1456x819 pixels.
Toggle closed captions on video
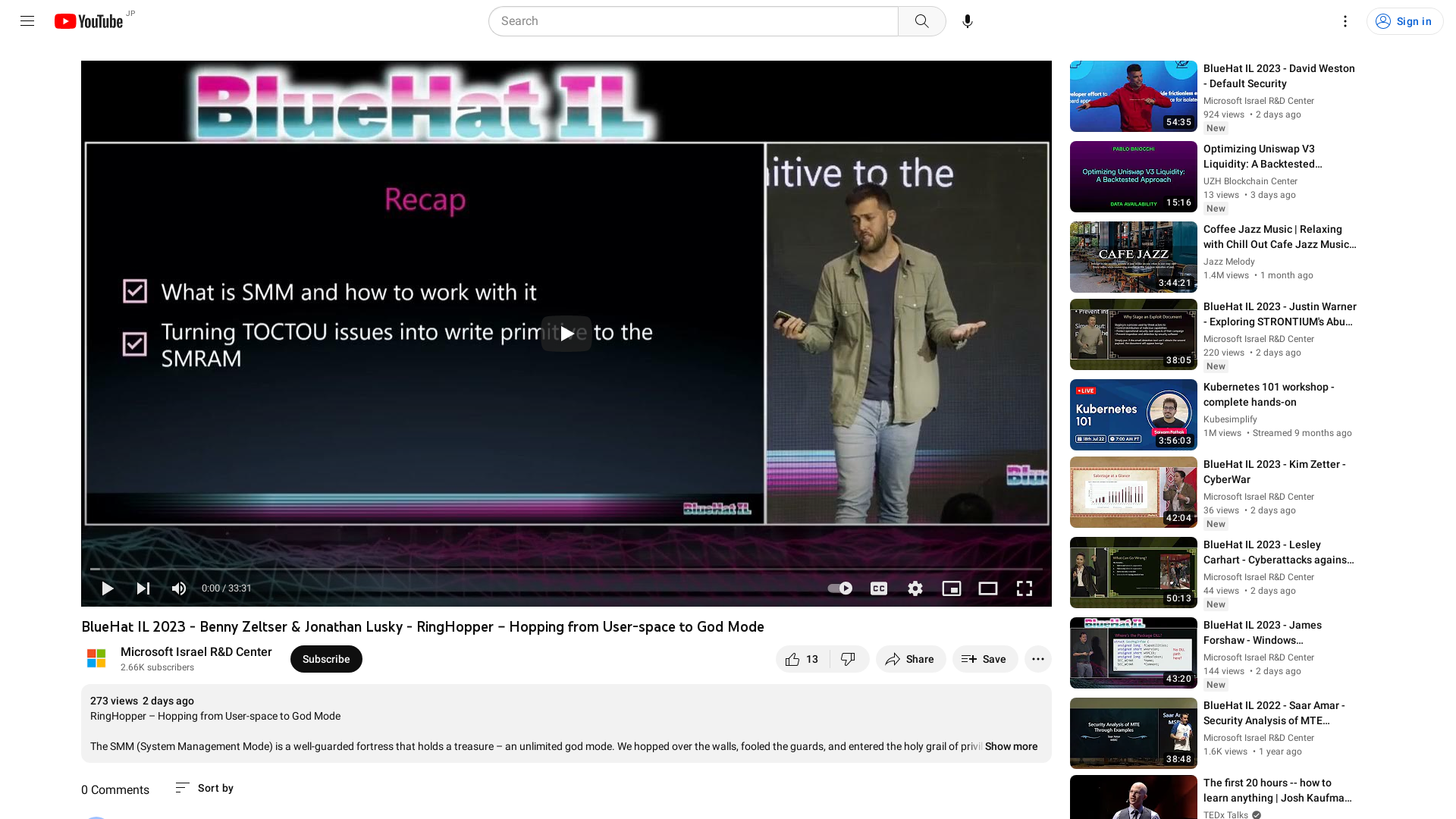pos(879,588)
